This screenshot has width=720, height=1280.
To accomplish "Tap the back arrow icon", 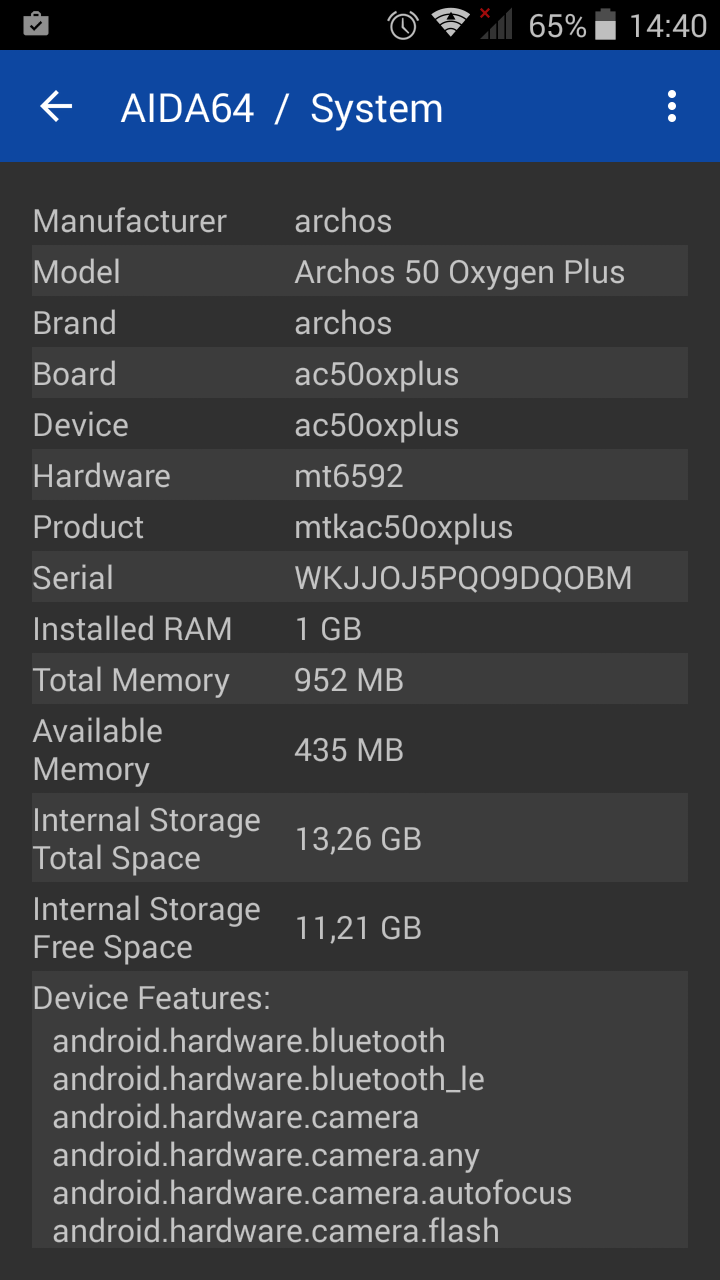I will [57, 107].
